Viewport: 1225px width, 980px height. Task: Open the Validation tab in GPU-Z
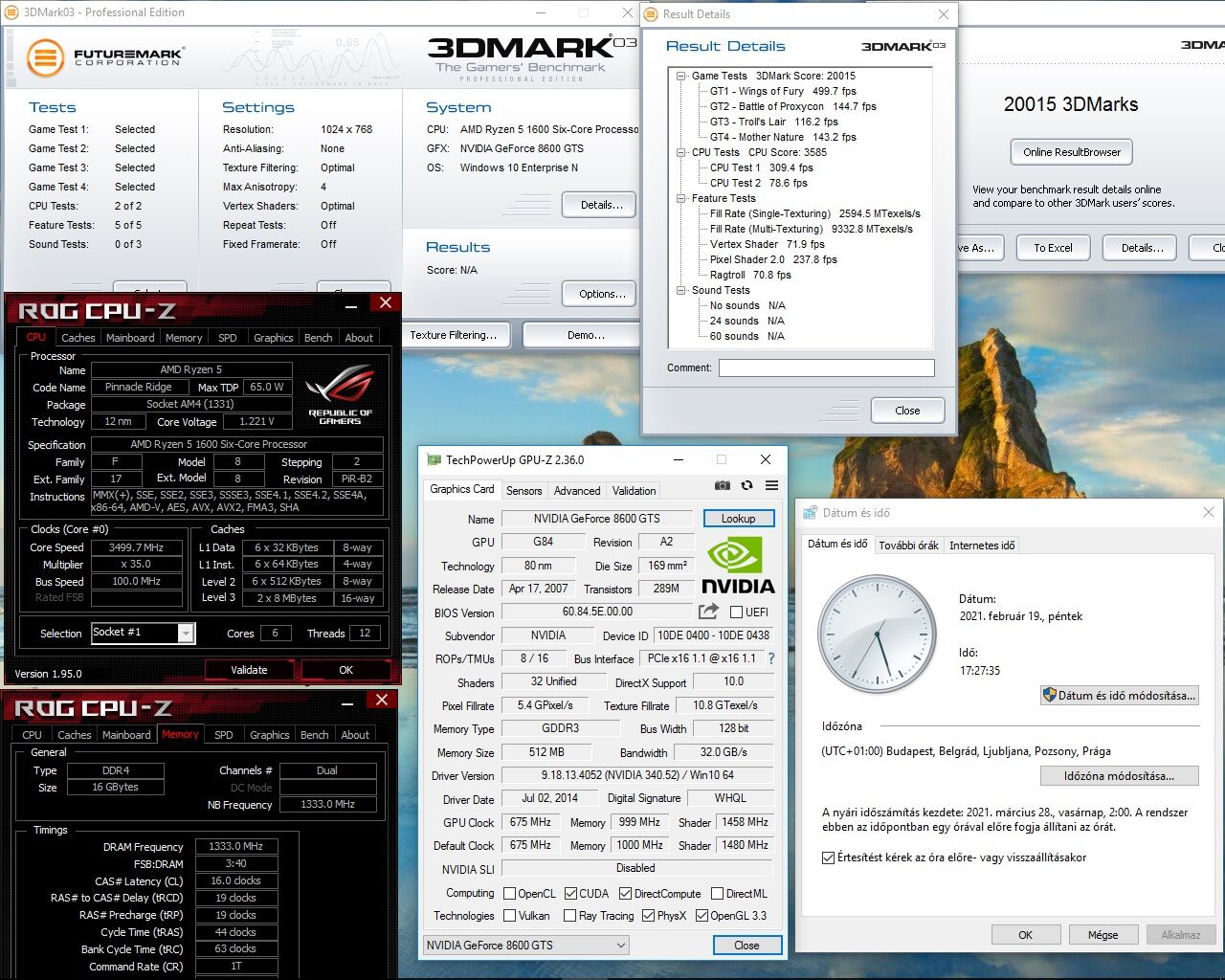click(x=634, y=490)
